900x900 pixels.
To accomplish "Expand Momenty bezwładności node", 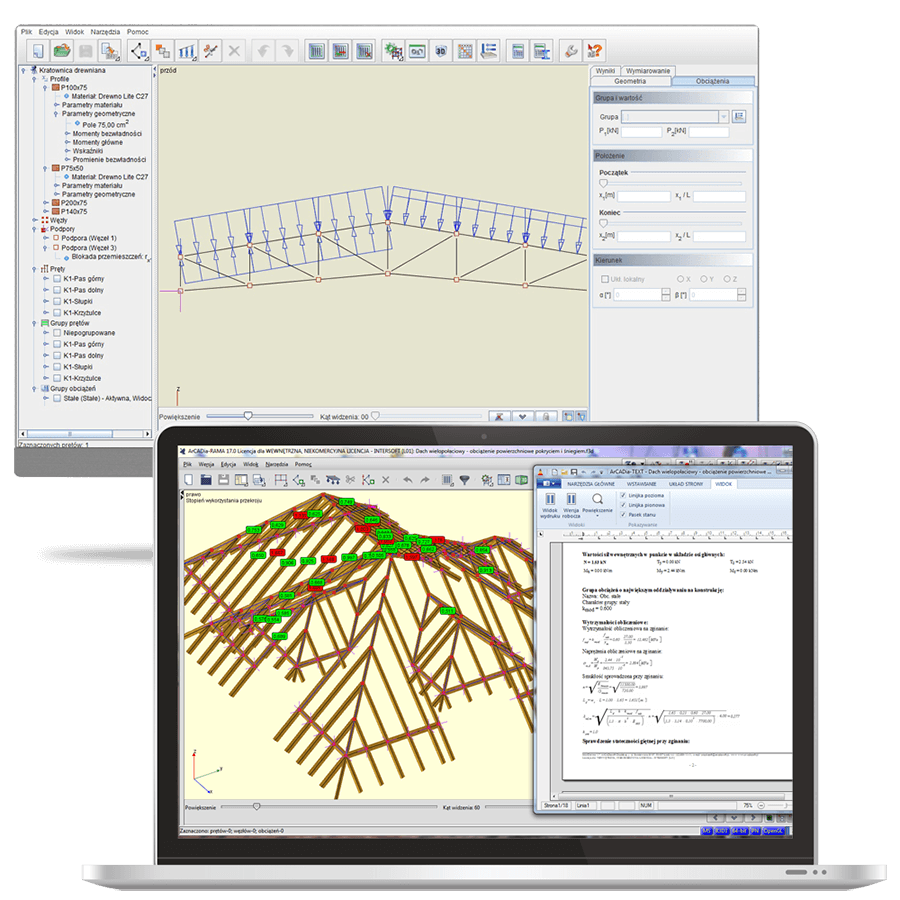I will 67,134.
